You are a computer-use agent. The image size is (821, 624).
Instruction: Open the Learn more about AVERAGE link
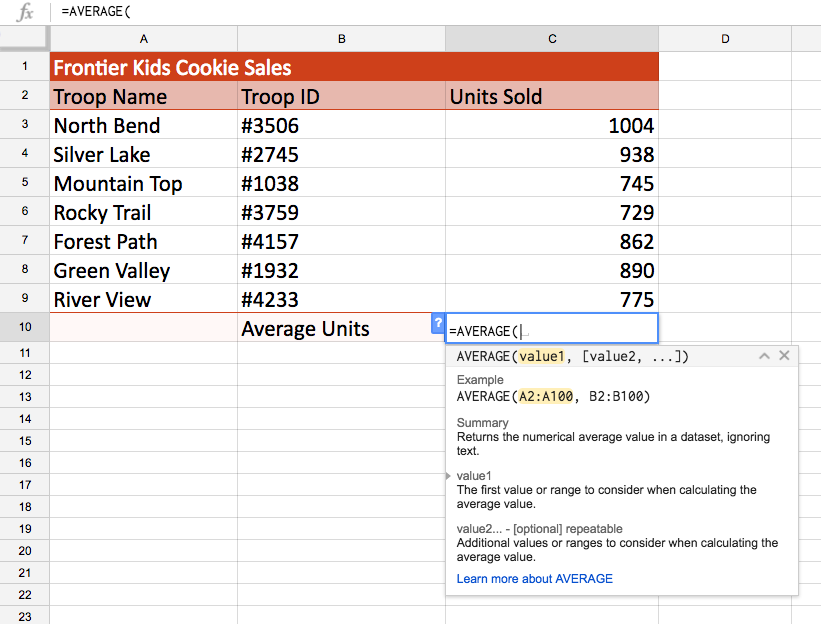pyautogui.click(x=534, y=578)
